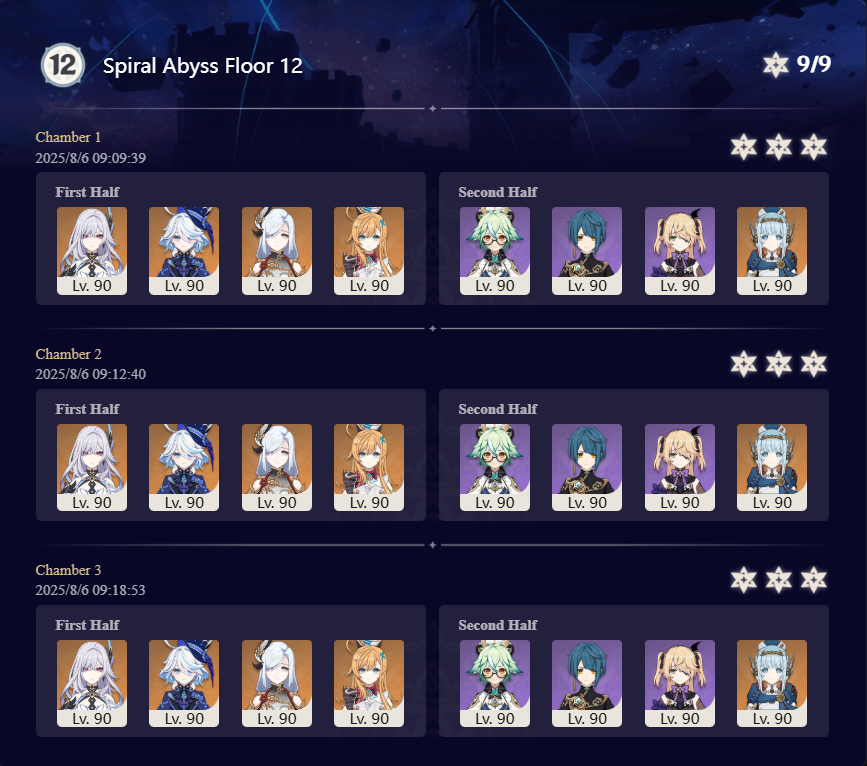Select Chamber 1 first-half white-haired red-eyed character
Image resolution: width=867 pixels, height=766 pixels.
coord(92,251)
